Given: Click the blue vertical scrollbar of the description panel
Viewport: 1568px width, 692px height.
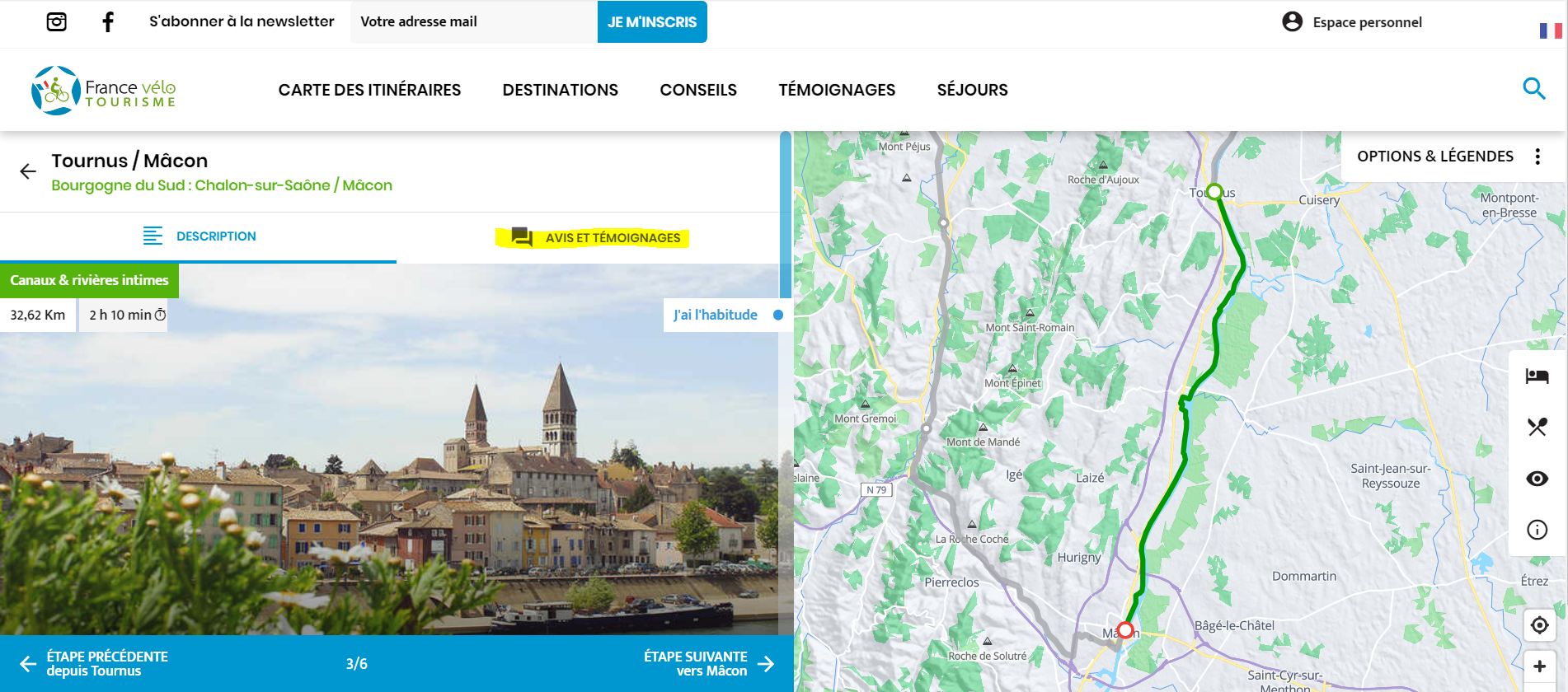Looking at the screenshot, I should coord(786,216).
